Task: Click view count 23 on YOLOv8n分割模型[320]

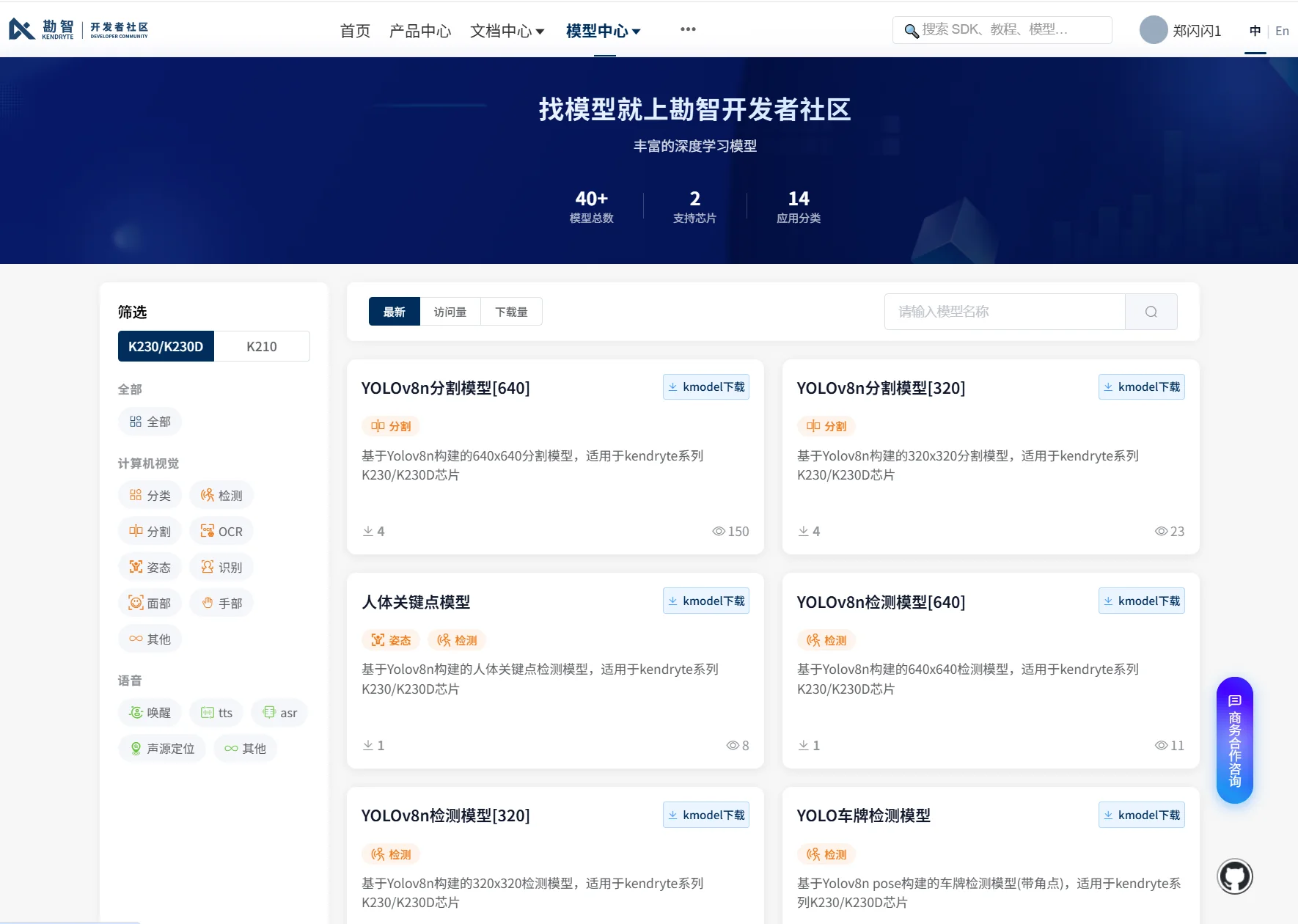Action: [x=1170, y=531]
